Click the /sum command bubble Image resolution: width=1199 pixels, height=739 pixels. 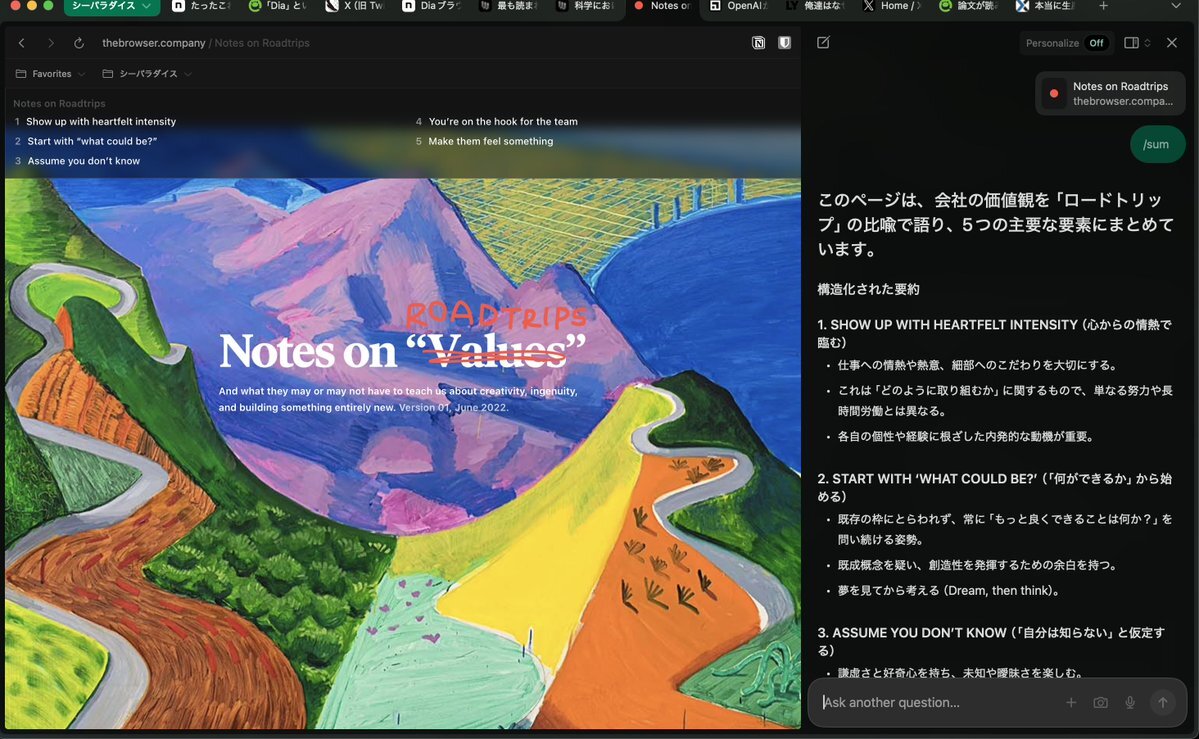point(1157,144)
